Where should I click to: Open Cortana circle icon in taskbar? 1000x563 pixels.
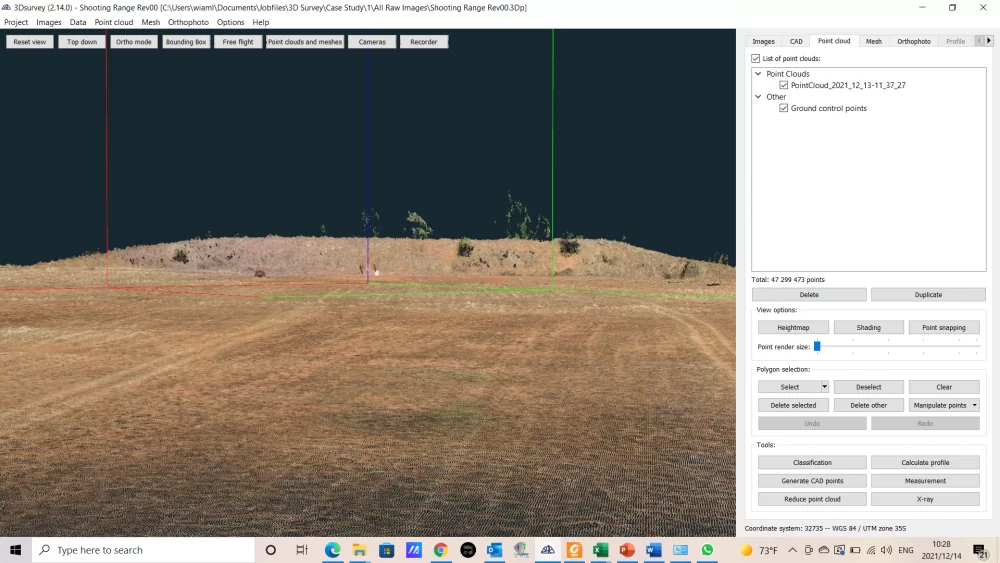click(270, 550)
